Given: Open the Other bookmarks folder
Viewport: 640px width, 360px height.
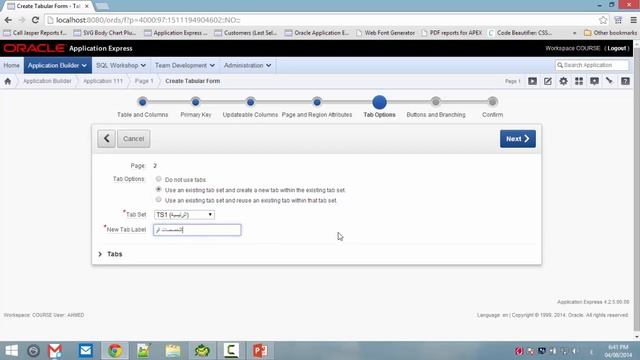Looking at the screenshot, I should (610, 33).
